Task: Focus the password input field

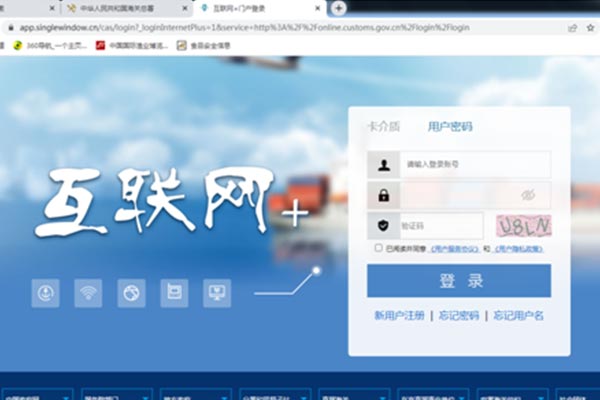Action: pos(475,195)
